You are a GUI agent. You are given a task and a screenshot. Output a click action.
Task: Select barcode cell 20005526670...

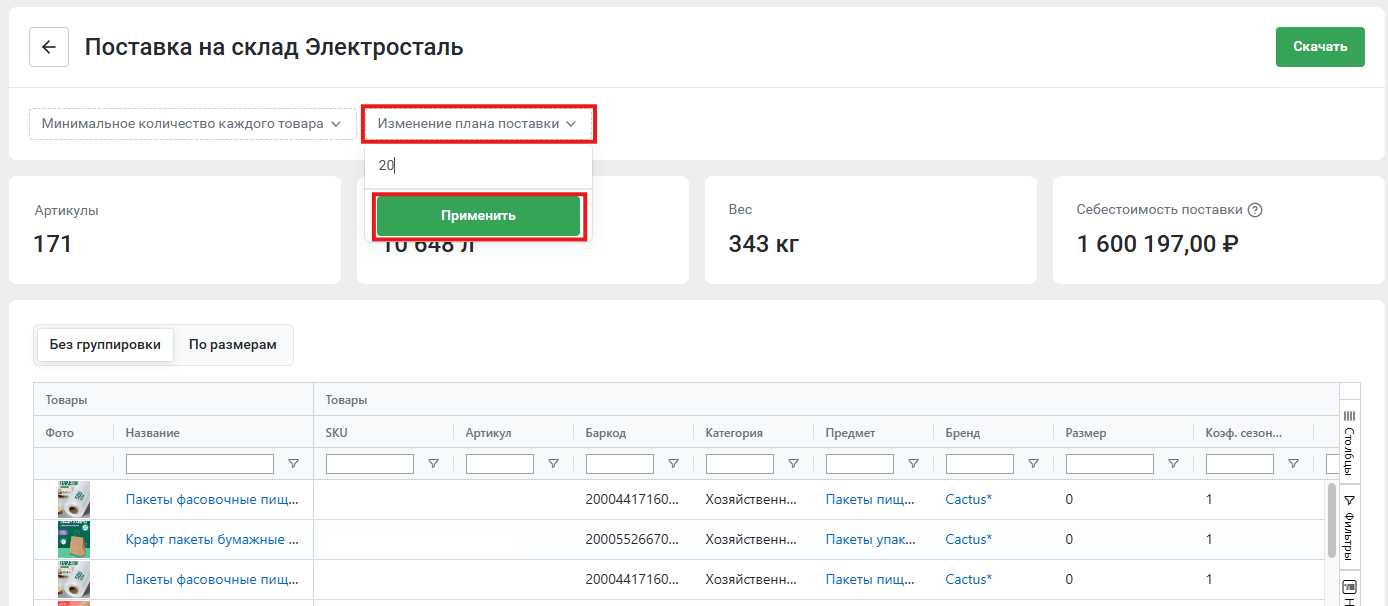click(632, 539)
